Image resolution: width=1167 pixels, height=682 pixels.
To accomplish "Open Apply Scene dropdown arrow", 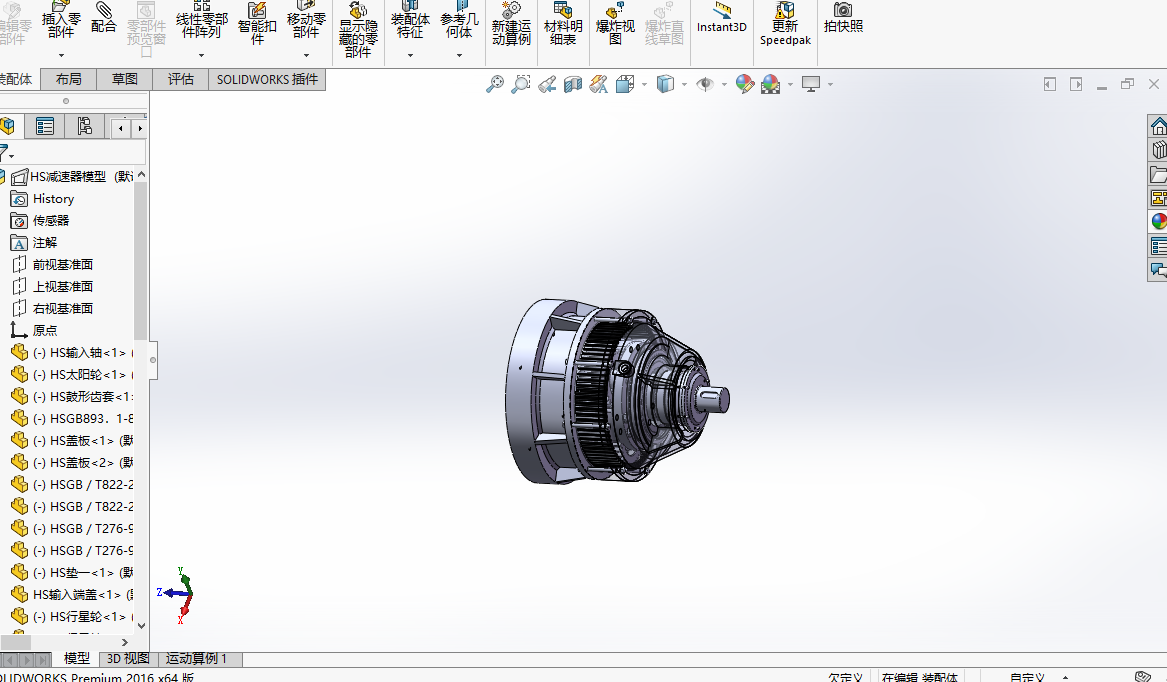I will pyautogui.click(x=790, y=84).
